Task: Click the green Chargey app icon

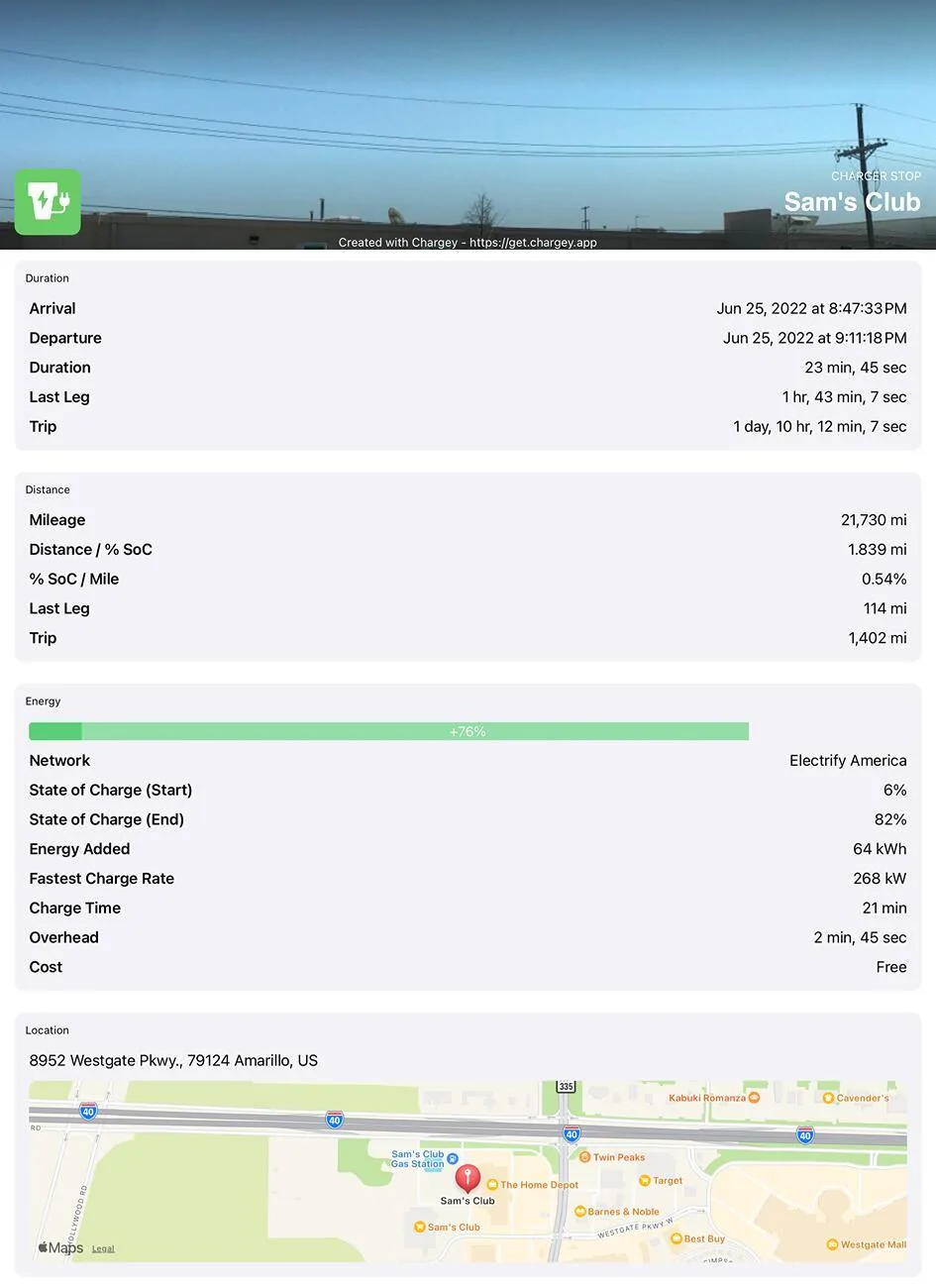Action: (x=48, y=202)
